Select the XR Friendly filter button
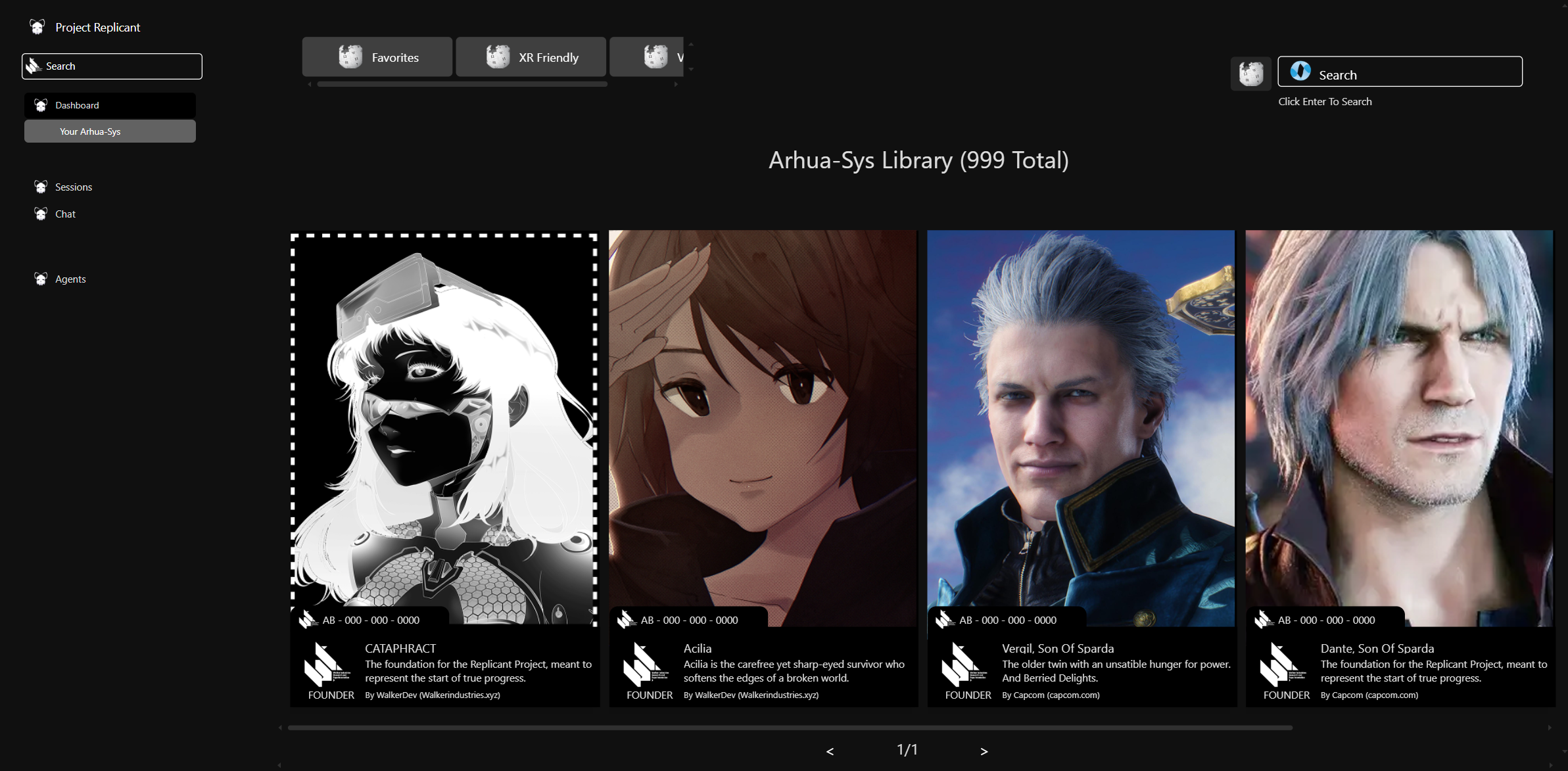The image size is (1568, 771). point(531,57)
